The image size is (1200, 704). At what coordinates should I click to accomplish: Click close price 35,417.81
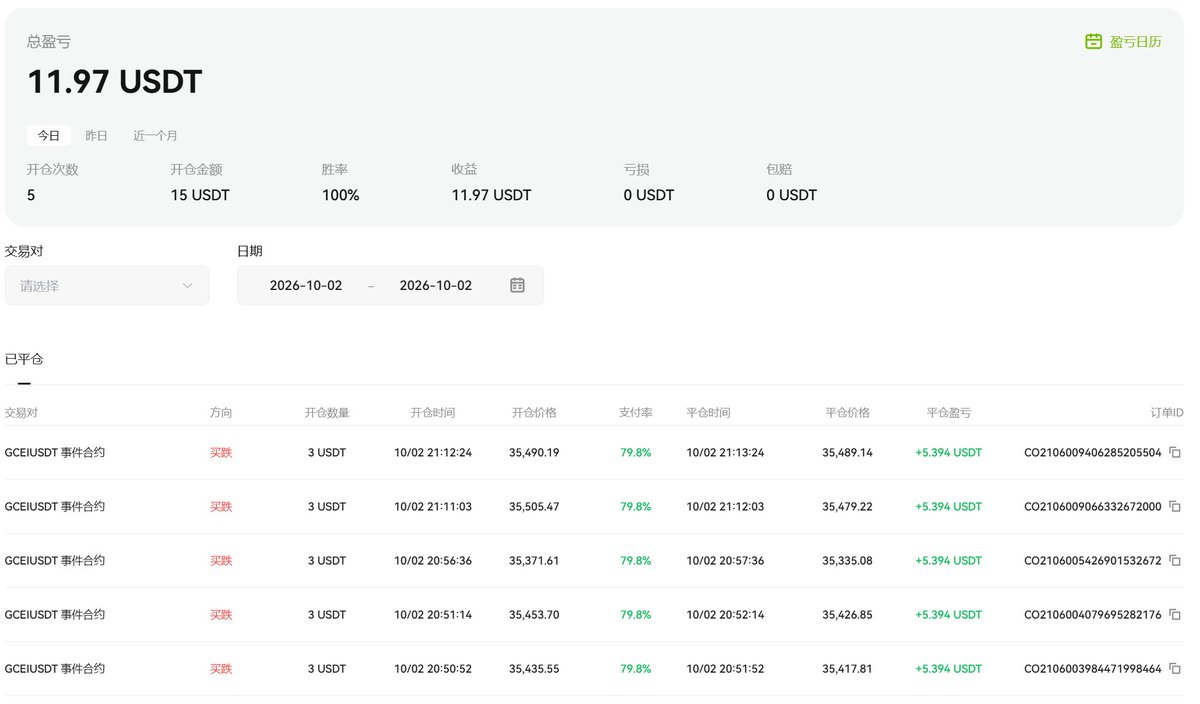point(848,668)
